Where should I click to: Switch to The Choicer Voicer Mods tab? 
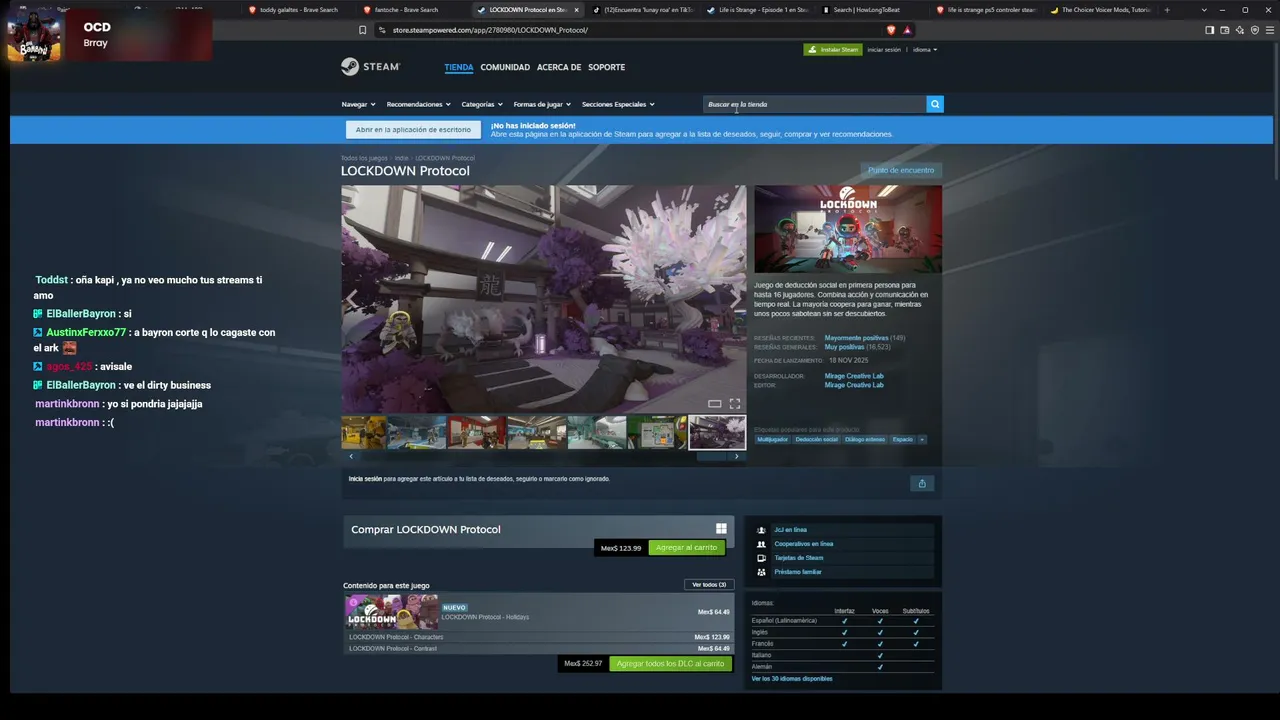(1101, 10)
